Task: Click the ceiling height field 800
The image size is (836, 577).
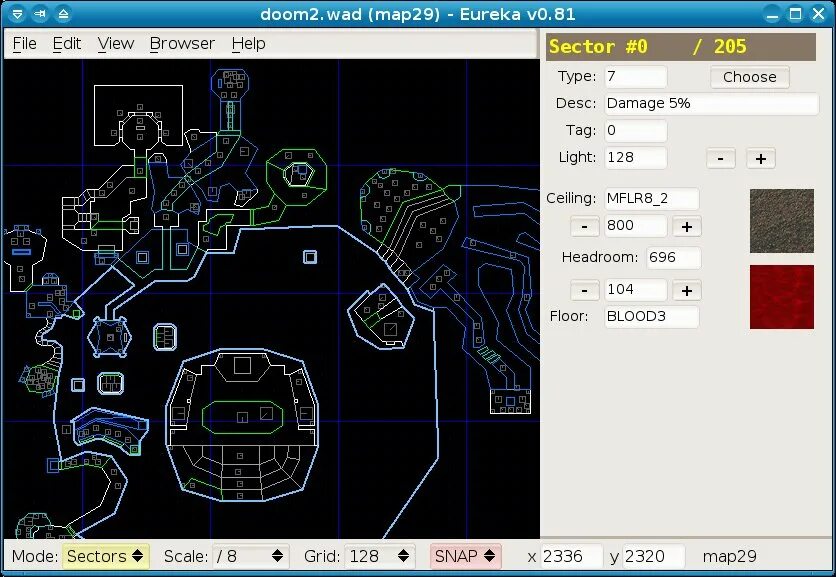Action: pyautogui.click(x=636, y=226)
